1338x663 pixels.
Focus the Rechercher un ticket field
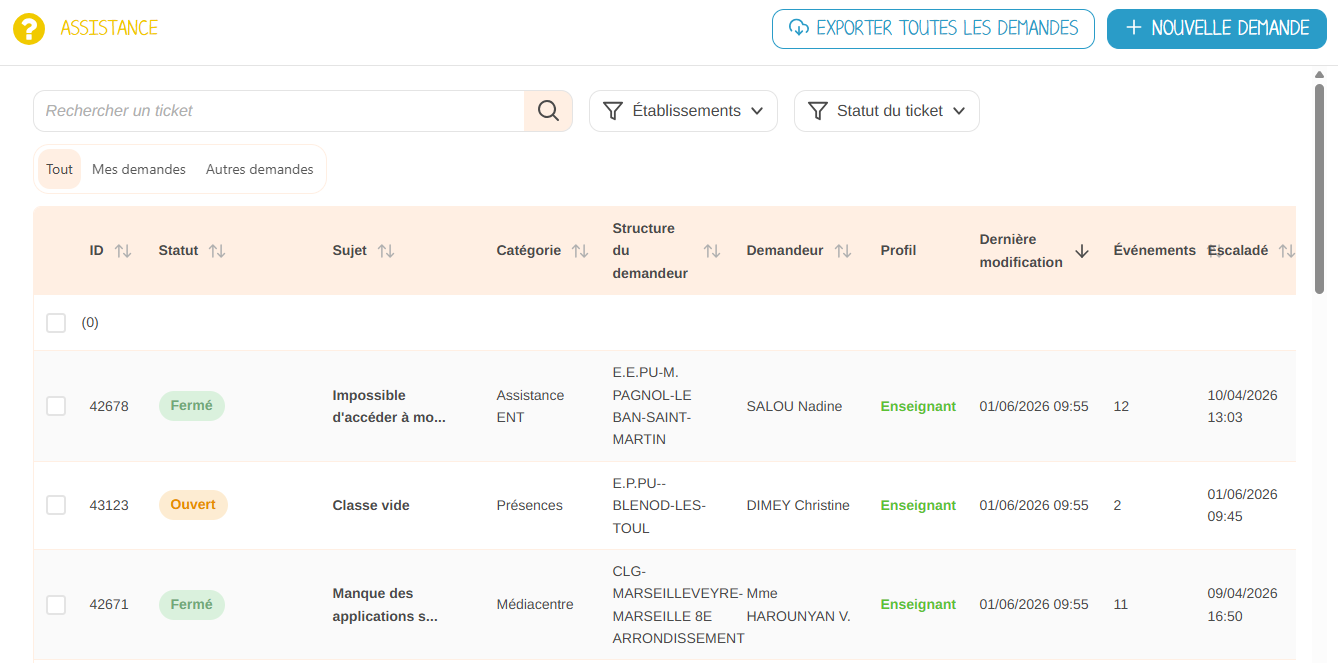click(279, 111)
